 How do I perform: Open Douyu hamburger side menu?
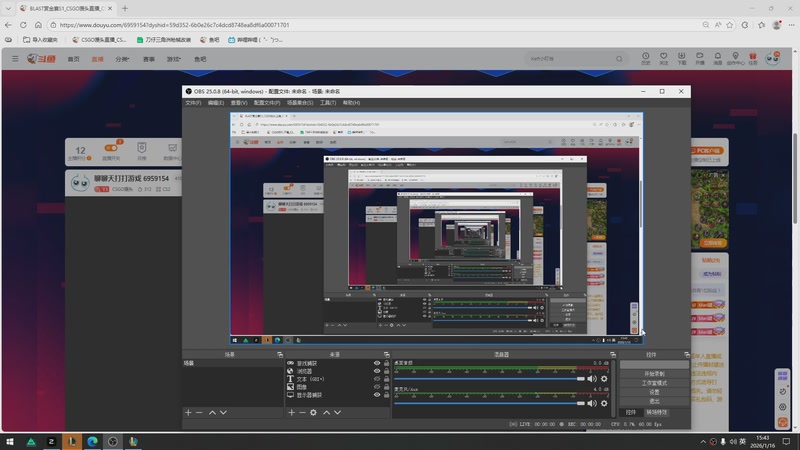coord(15,59)
